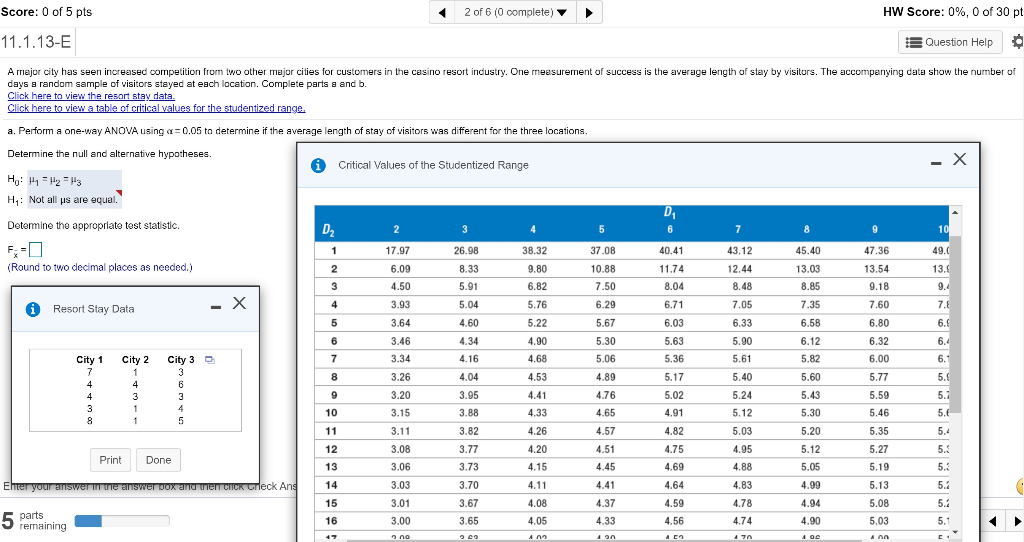The image size is (1024, 542).
Task: Click bottom-right previous arrow
Action: pyautogui.click(x=993, y=521)
